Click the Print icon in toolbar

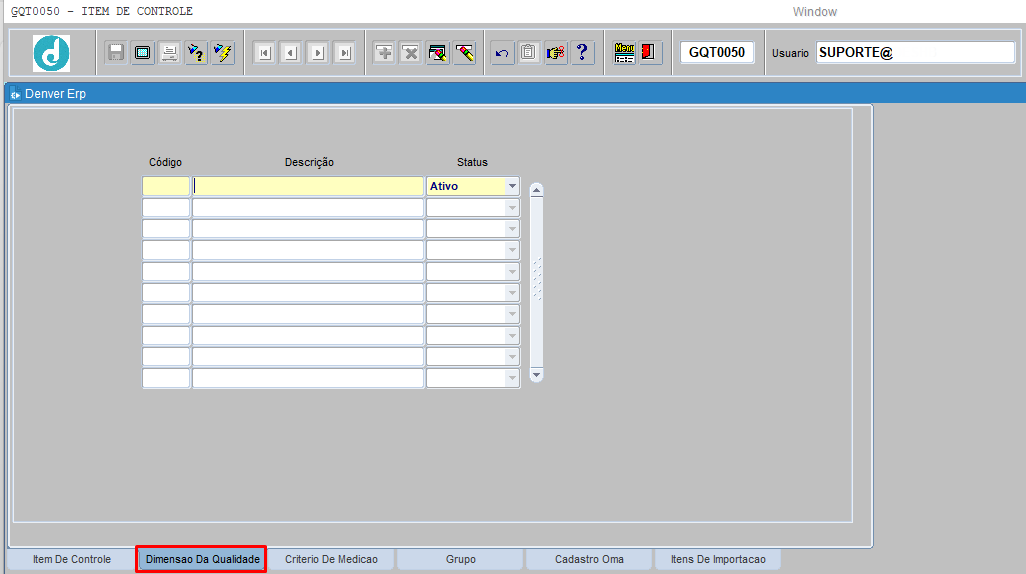[x=170, y=53]
